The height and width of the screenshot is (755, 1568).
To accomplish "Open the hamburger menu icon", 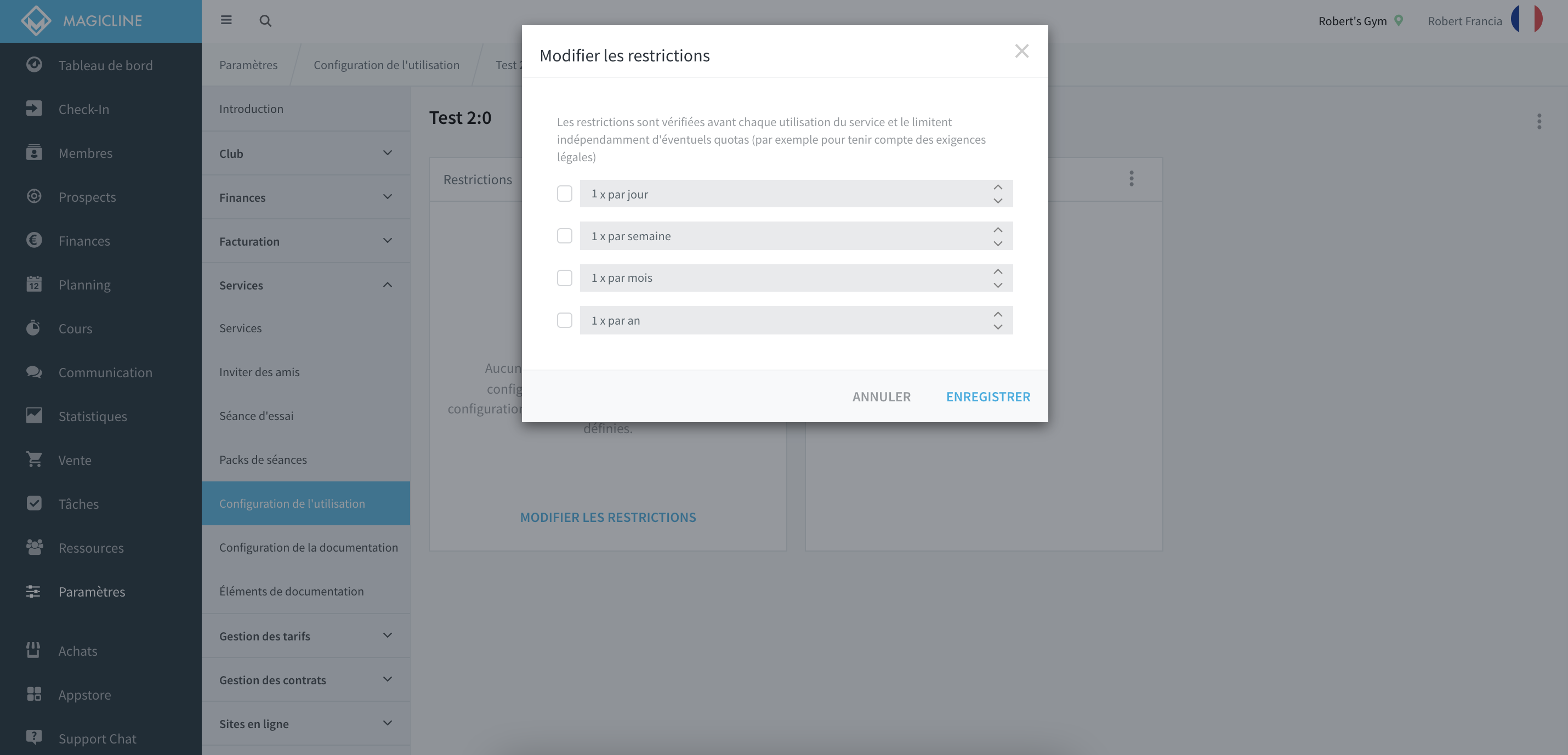I will point(226,20).
